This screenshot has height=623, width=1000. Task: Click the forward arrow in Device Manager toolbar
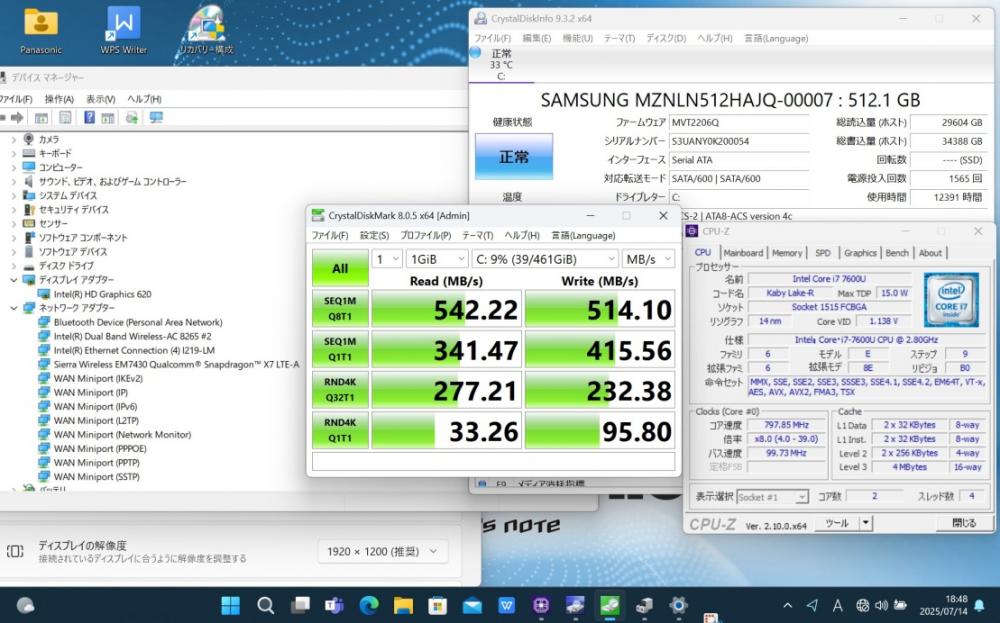(17, 117)
